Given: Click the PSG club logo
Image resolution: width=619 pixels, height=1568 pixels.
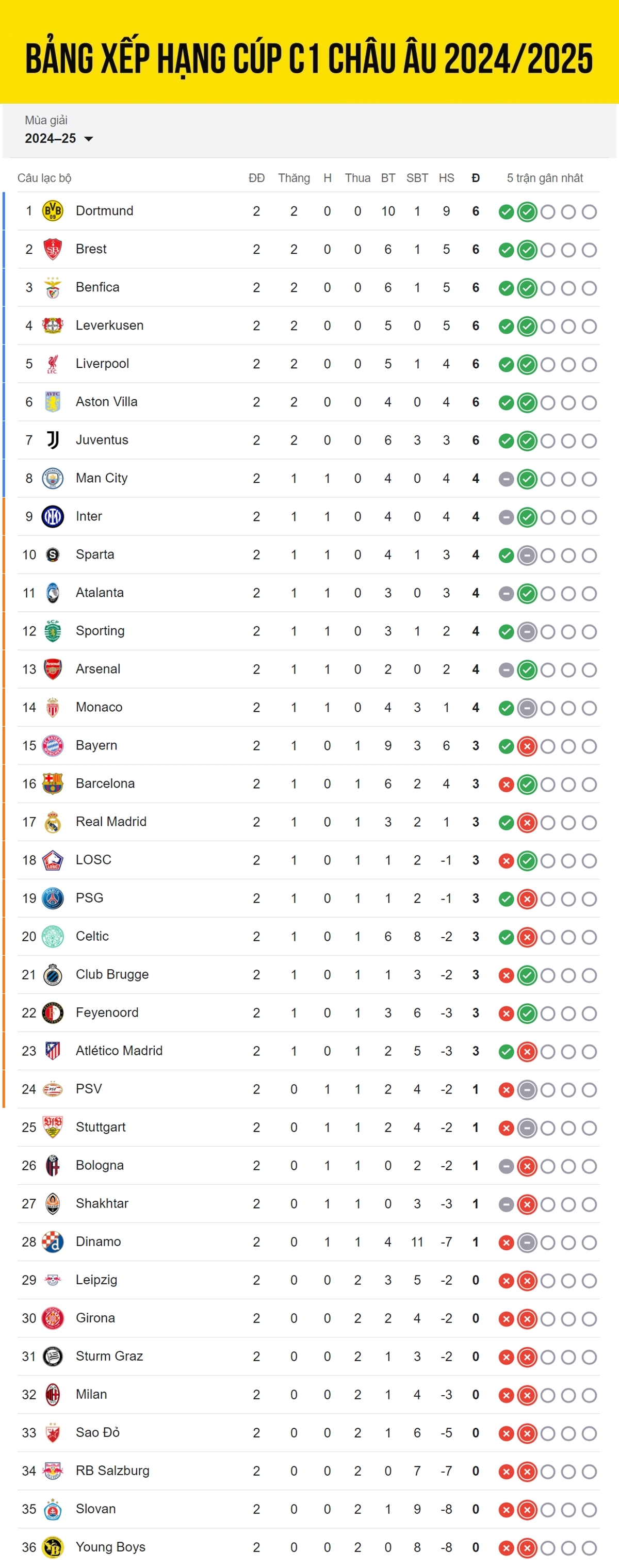Looking at the screenshot, I should click(x=52, y=898).
